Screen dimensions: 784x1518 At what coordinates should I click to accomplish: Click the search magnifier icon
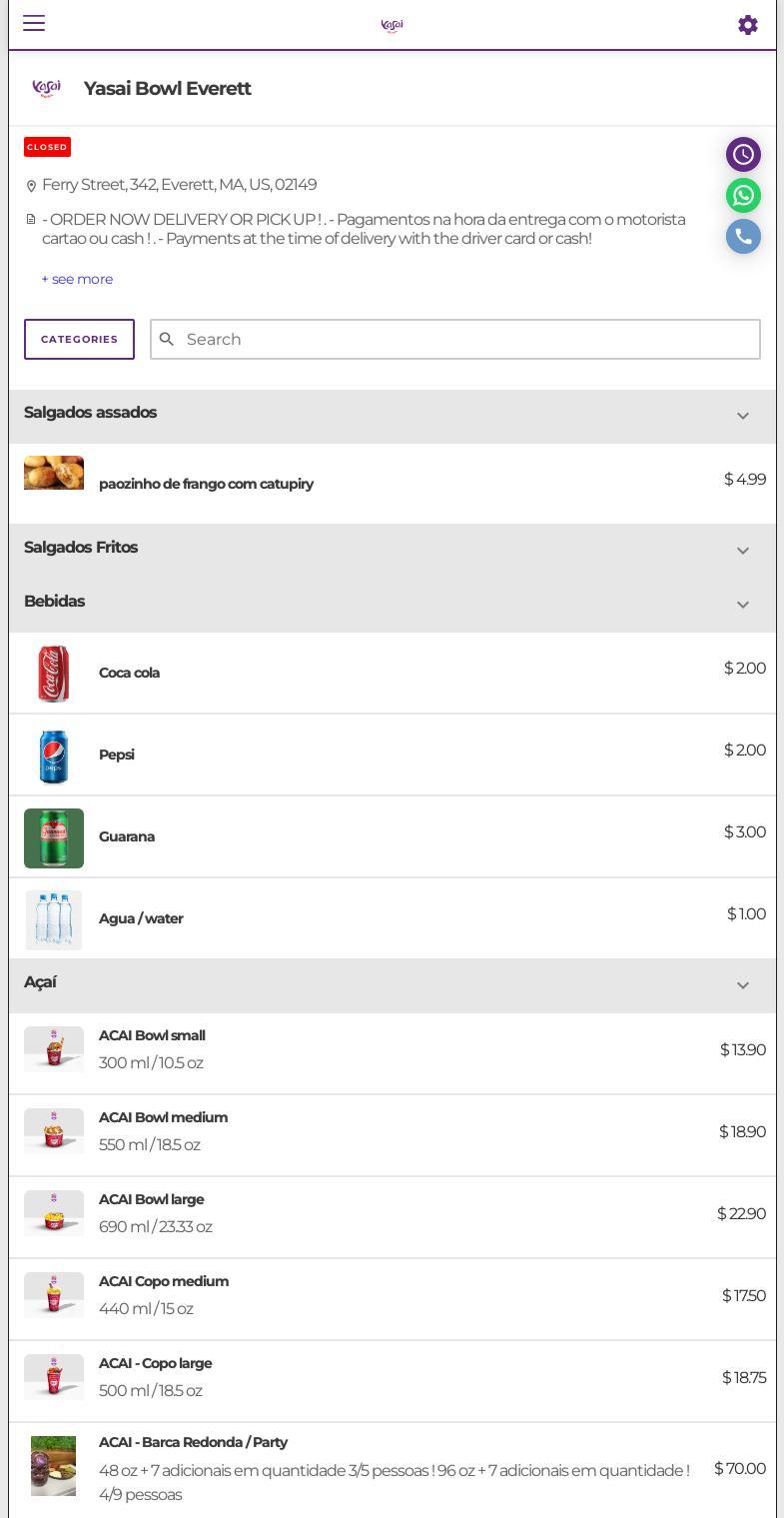tap(167, 340)
